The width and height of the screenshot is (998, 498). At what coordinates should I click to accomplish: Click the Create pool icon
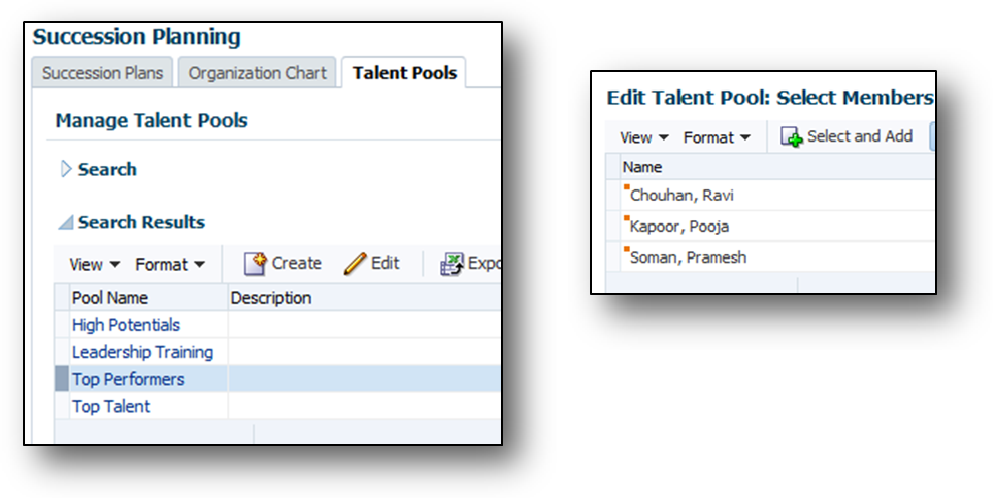tap(256, 264)
